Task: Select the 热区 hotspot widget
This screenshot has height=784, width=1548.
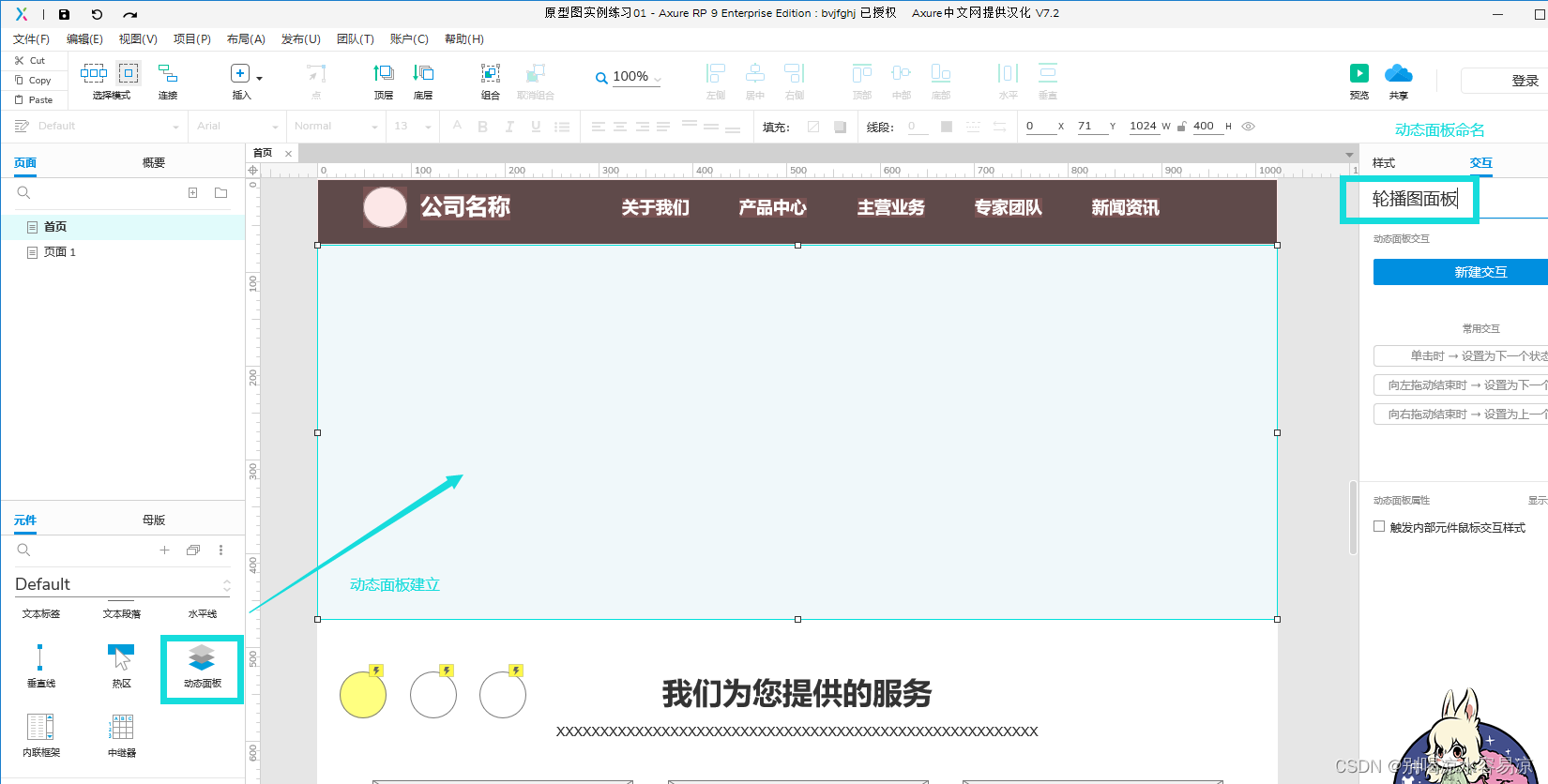Action: tap(122, 667)
